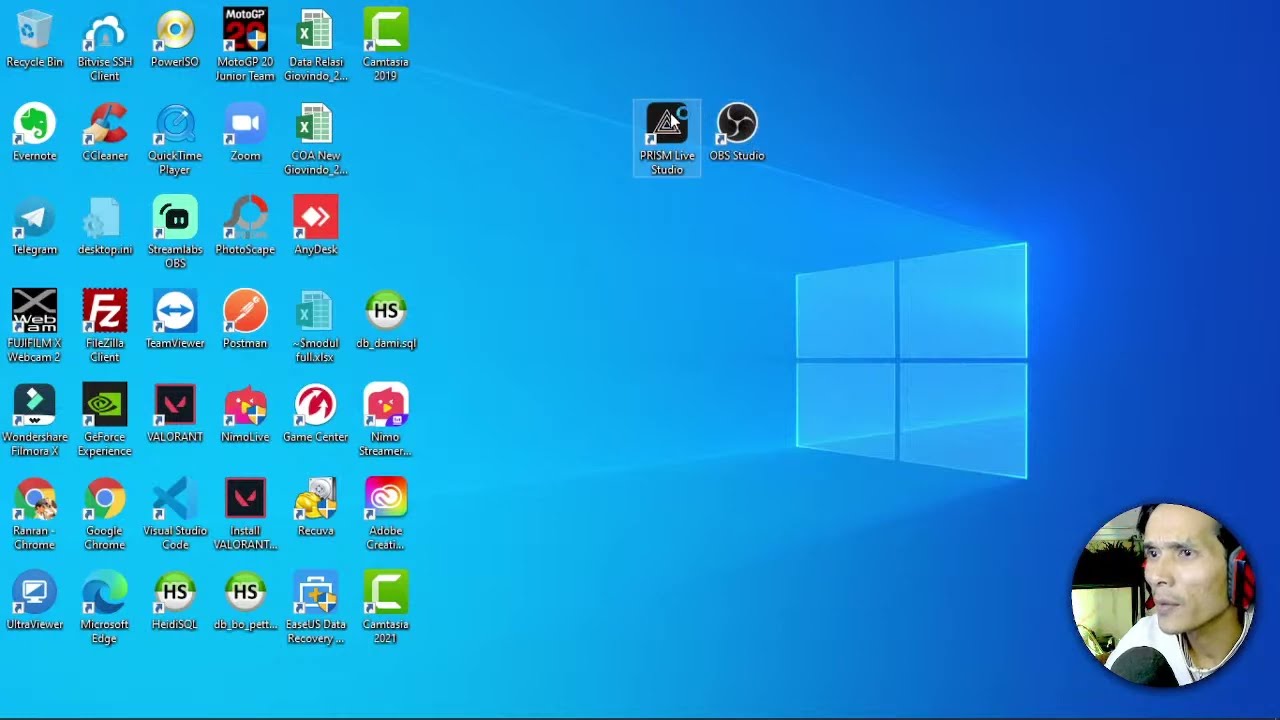Select the QuickTime Player icon
The image size is (1280, 720).
coord(175,141)
